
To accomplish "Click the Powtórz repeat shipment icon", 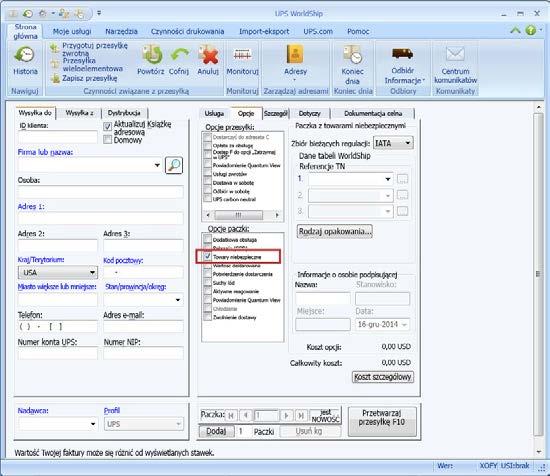I will [x=152, y=54].
